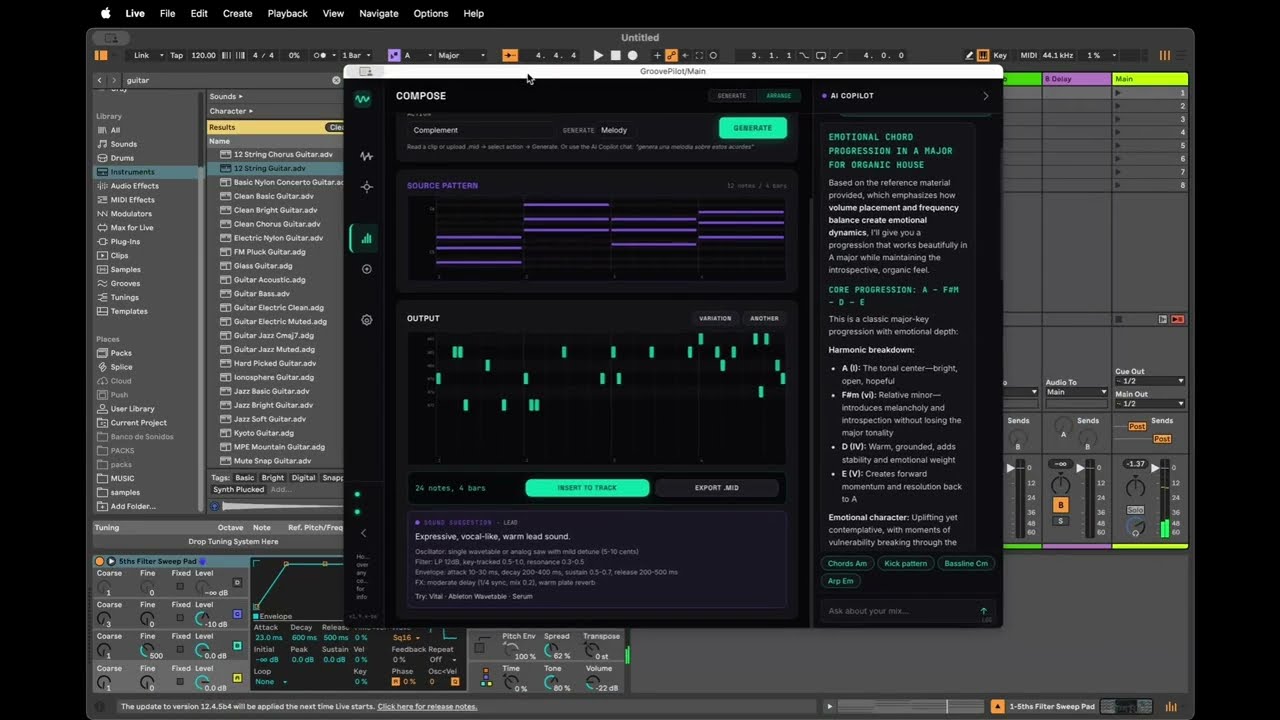Open the Cue Out 1/2 dropdown
This screenshot has width=1280, height=720.
click(x=1150, y=381)
